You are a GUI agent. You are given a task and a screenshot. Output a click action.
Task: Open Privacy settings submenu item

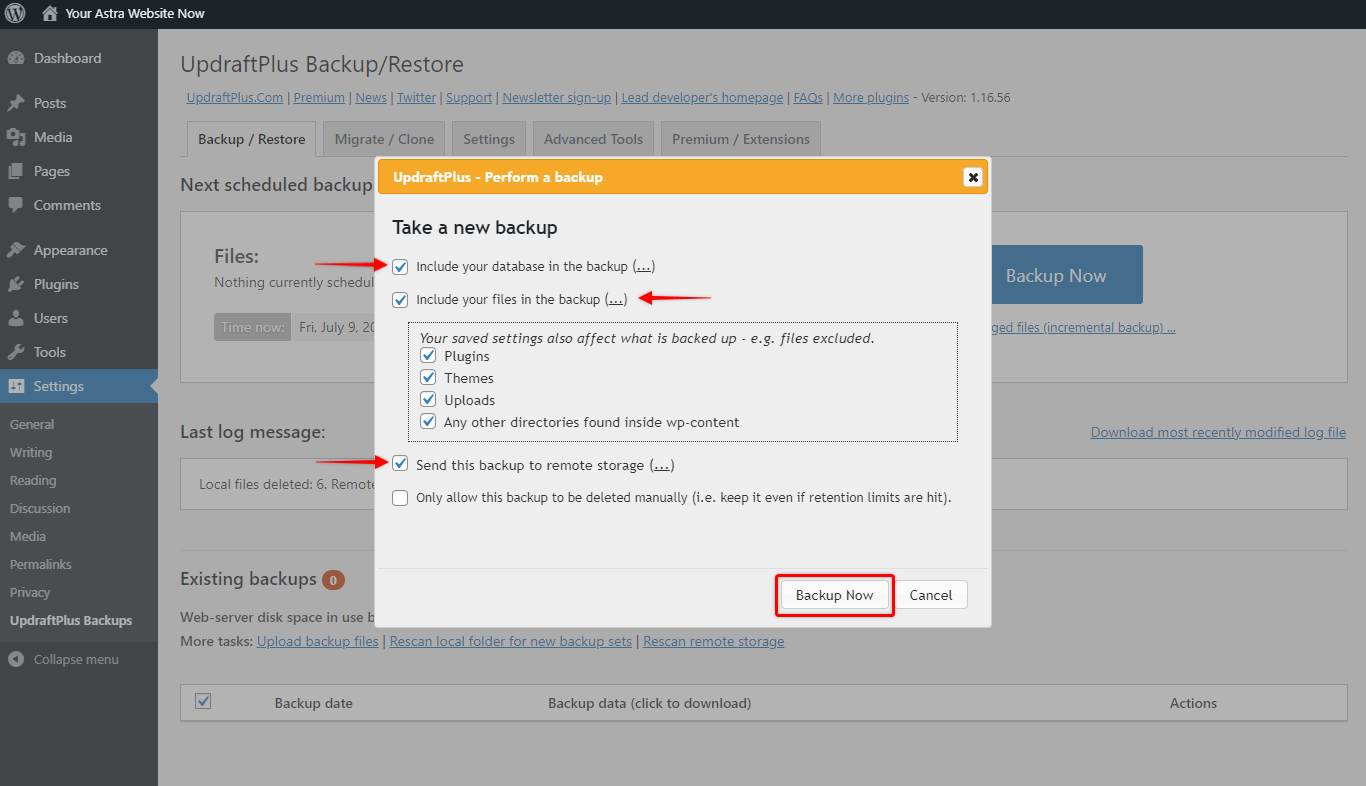[30, 592]
